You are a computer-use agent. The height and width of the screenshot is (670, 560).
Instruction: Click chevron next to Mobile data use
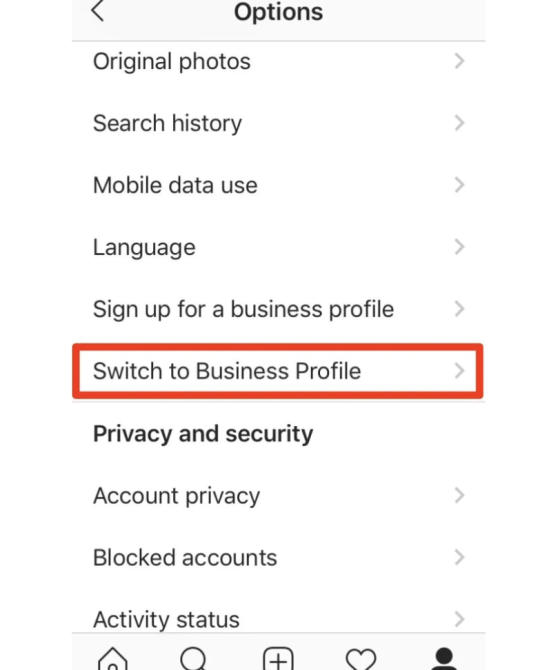pyautogui.click(x=459, y=185)
